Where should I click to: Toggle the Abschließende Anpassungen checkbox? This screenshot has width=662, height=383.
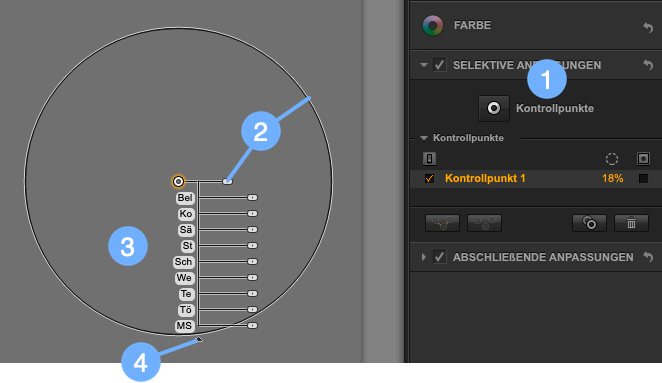click(x=440, y=257)
